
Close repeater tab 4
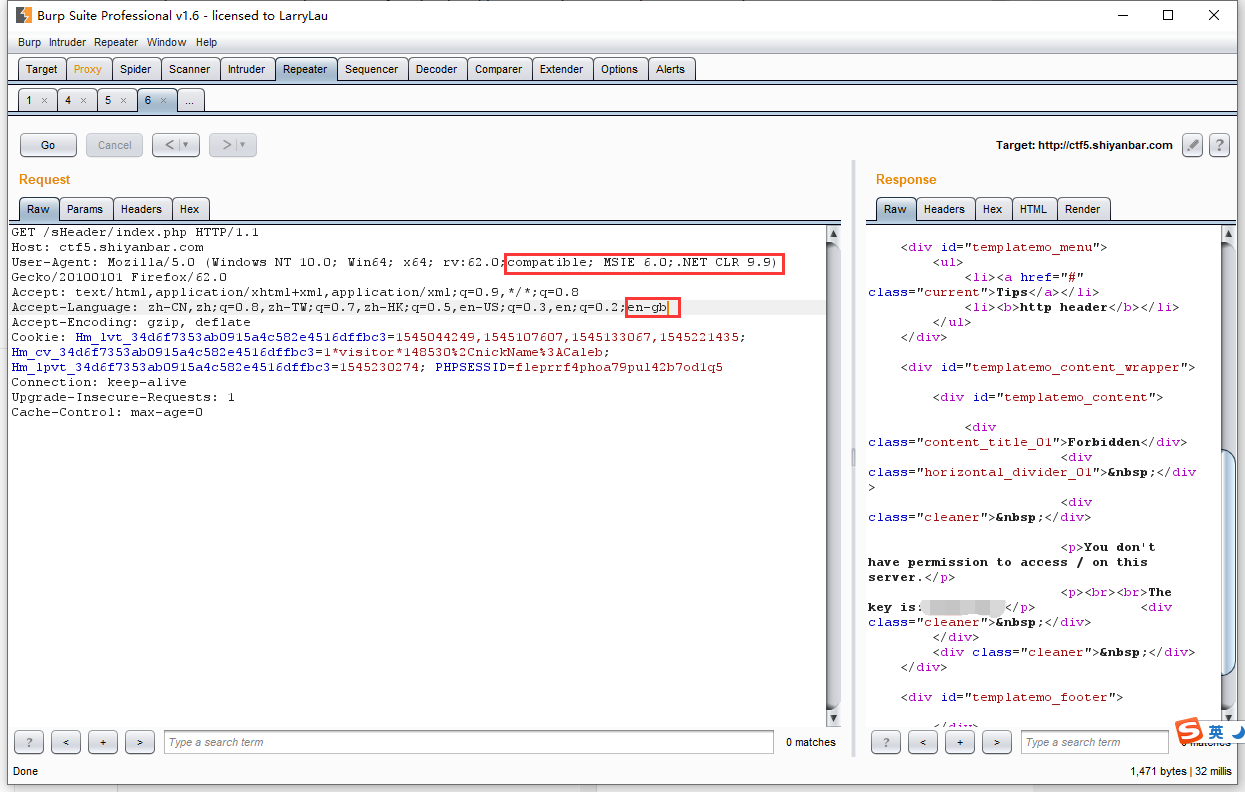coord(84,100)
